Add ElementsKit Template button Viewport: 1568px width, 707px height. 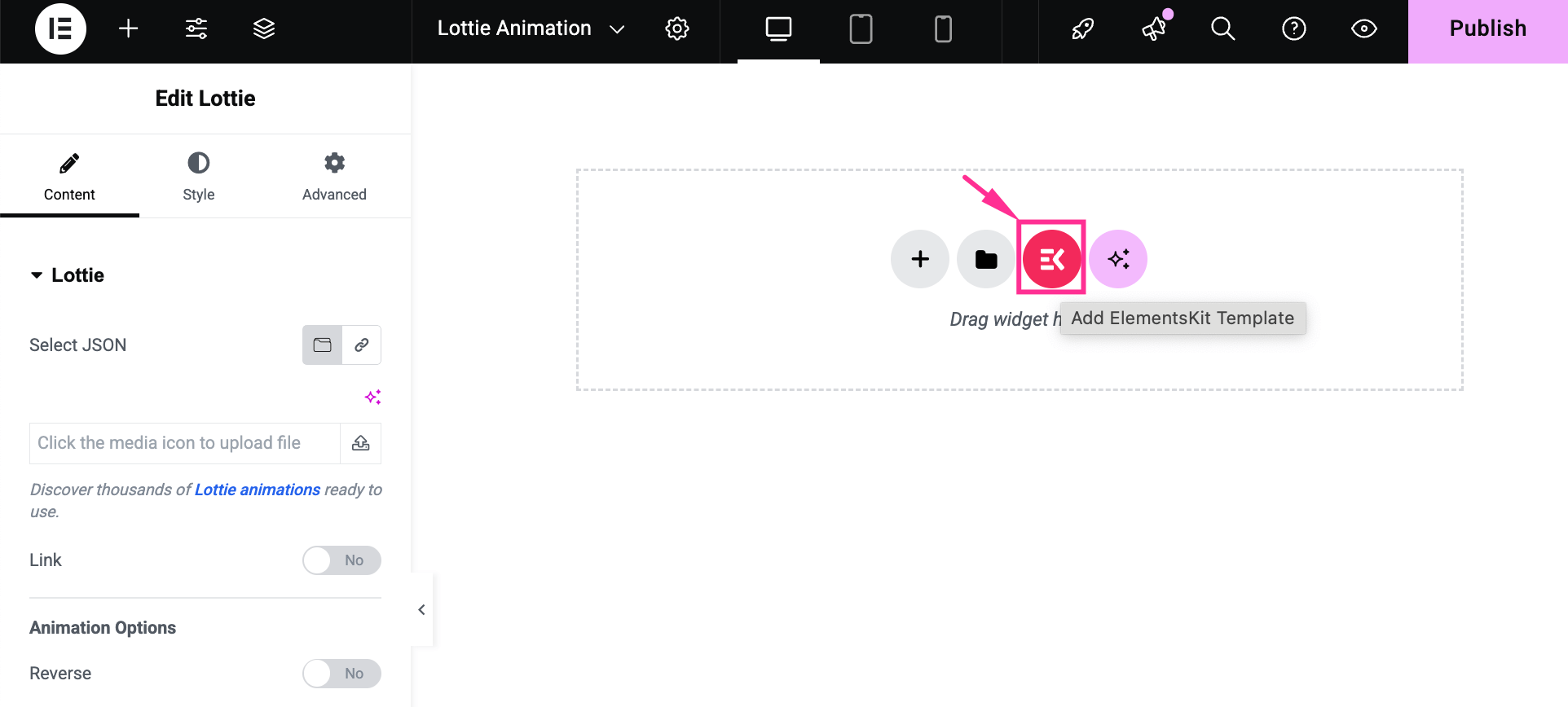coord(1052,259)
